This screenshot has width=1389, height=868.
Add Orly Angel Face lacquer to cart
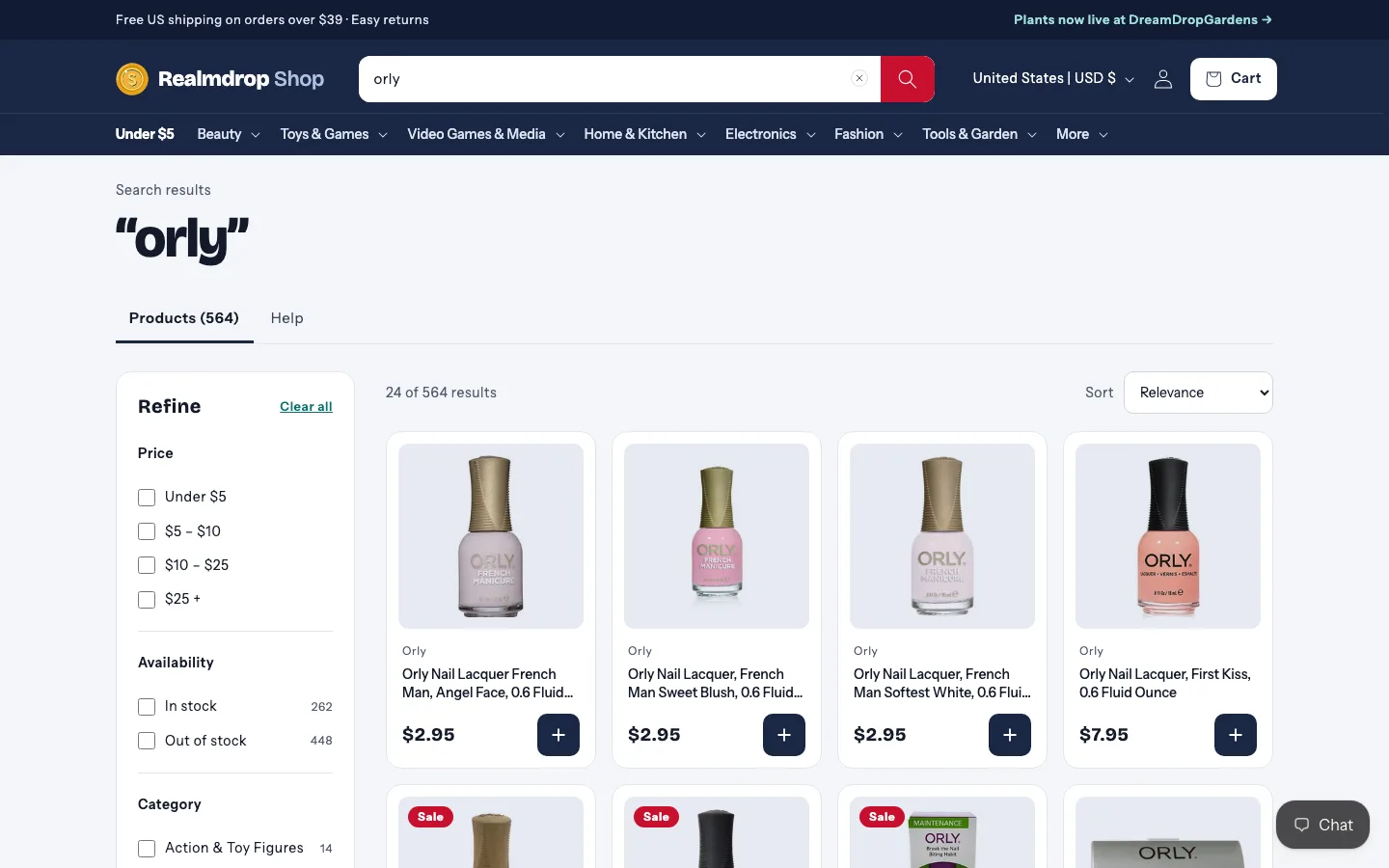click(558, 735)
